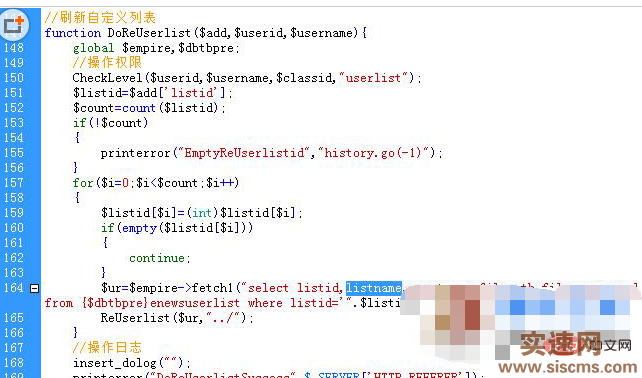This screenshot has height=378, width=642.
Task: Select line number 148 in the gutter
Action: 14,48
